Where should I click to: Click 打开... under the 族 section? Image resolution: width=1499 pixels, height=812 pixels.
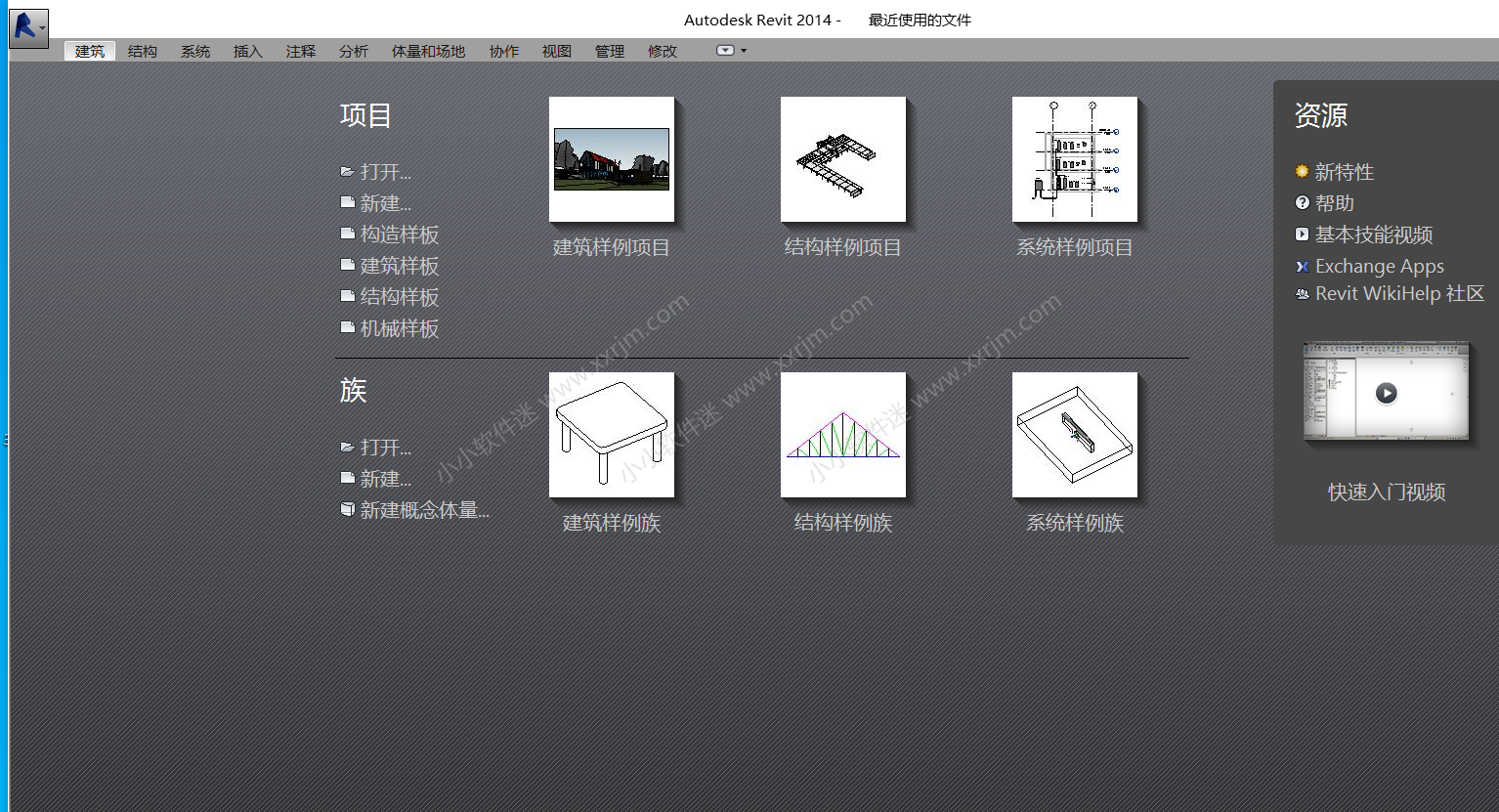tap(386, 448)
